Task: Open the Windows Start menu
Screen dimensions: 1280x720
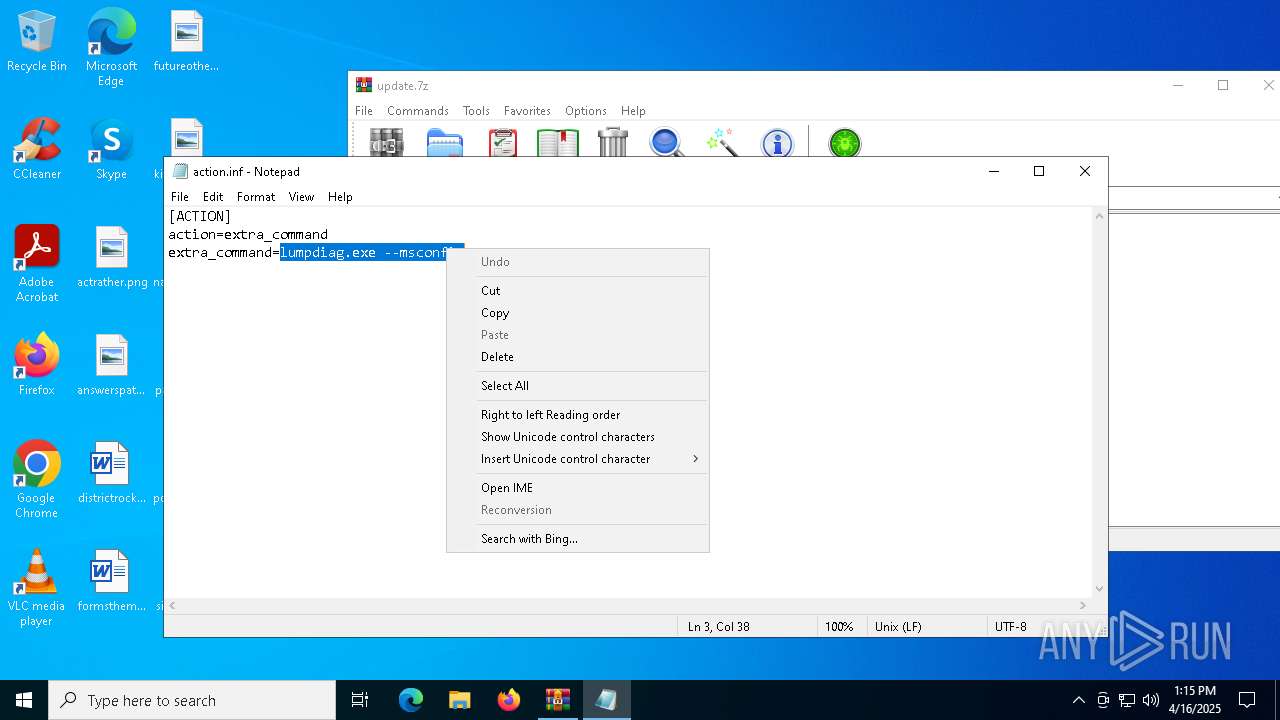Action: tap(24, 700)
